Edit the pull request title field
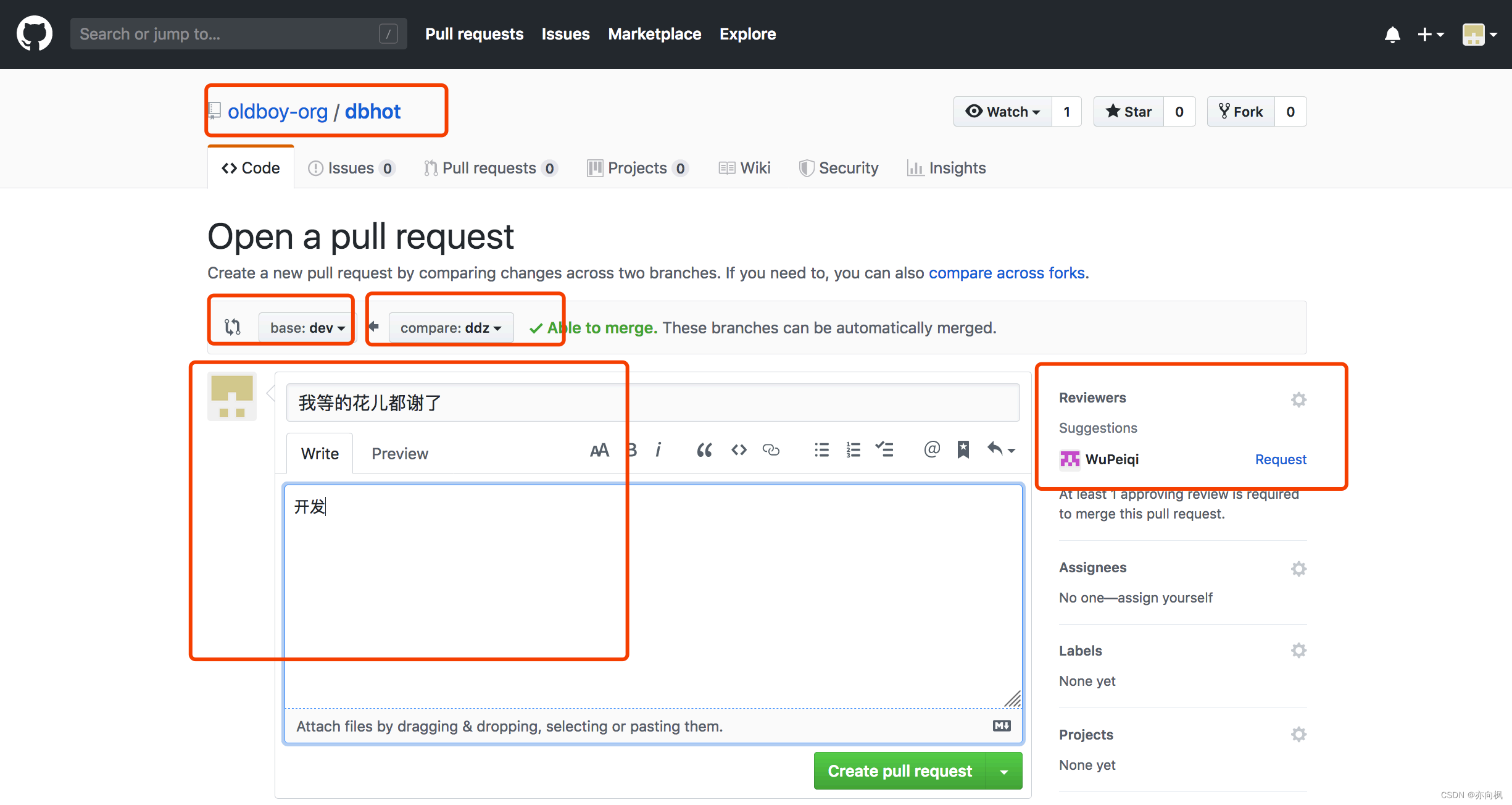This screenshot has width=1512, height=805. pyautogui.click(x=653, y=403)
